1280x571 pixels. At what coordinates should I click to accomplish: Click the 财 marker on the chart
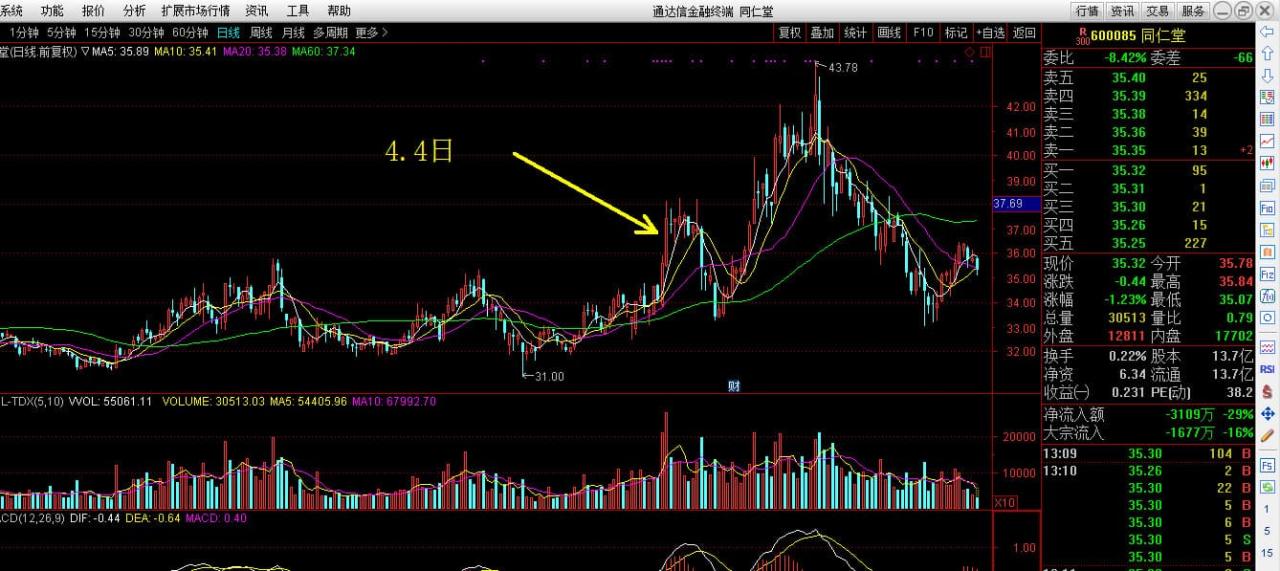pyautogui.click(x=733, y=386)
